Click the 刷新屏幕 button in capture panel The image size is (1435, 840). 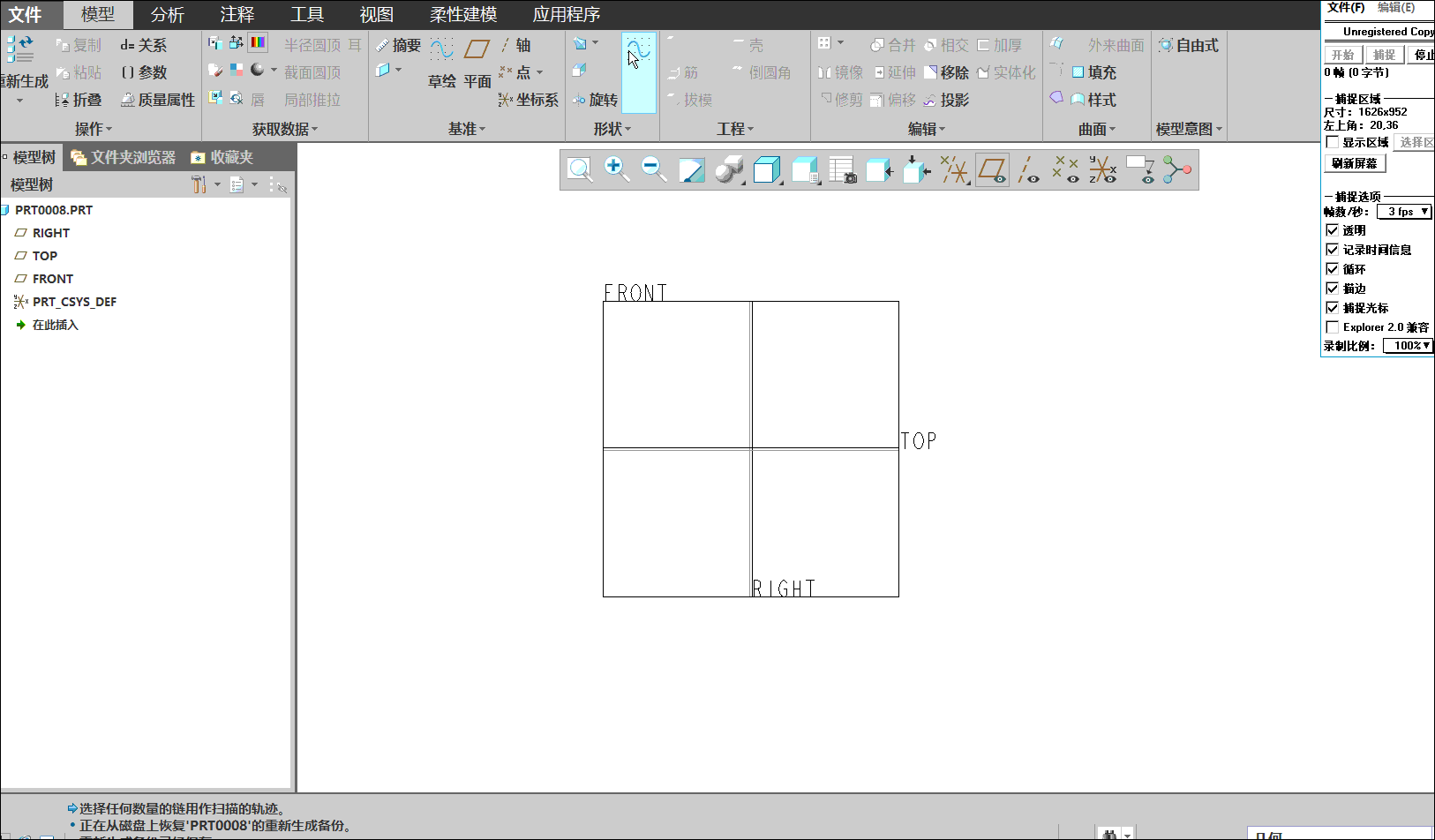(1355, 163)
